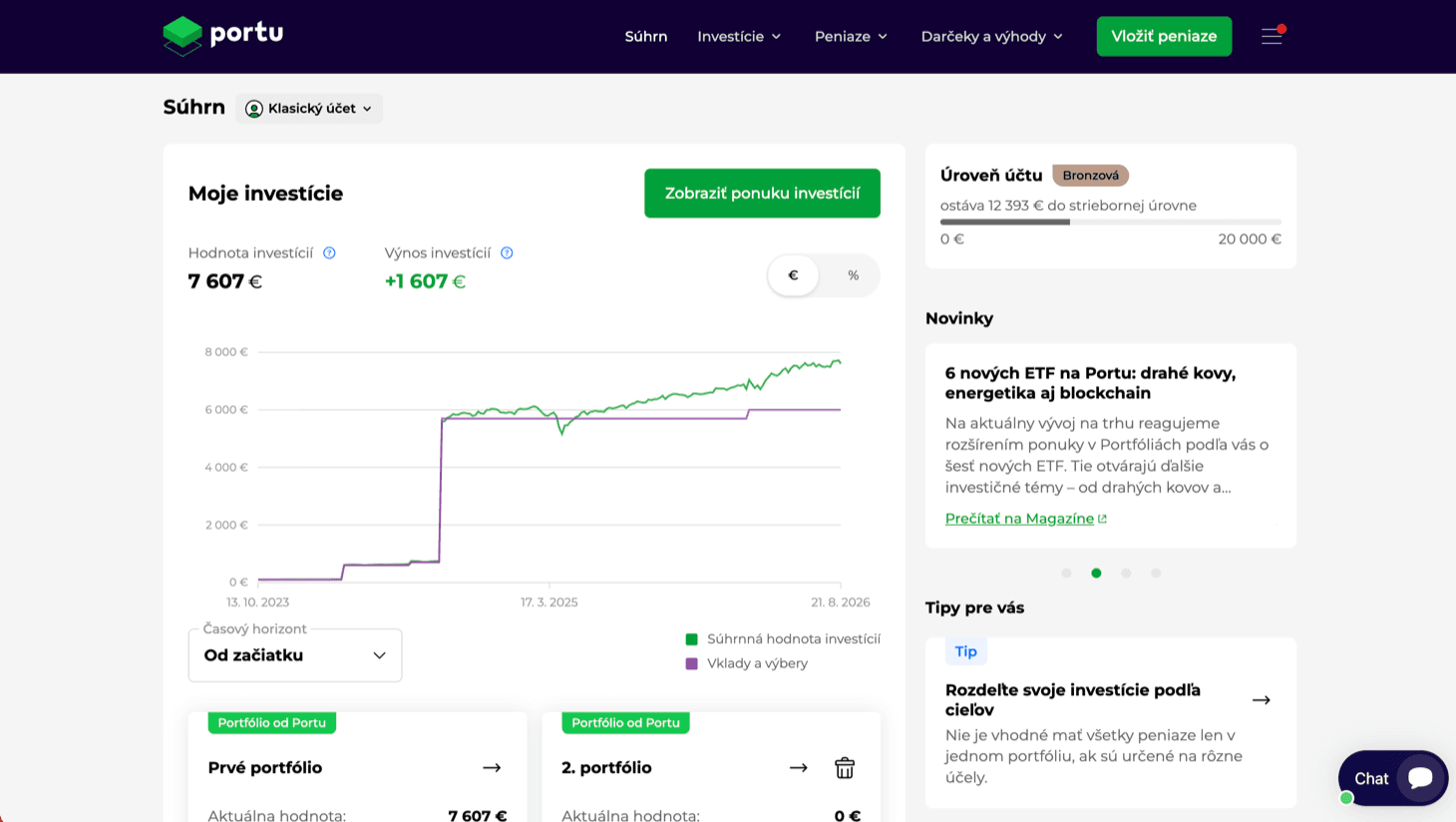The height and width of the screenshot is (822, 1456).
Task: Select second active news carousel dot
Action: (1096, 573)
